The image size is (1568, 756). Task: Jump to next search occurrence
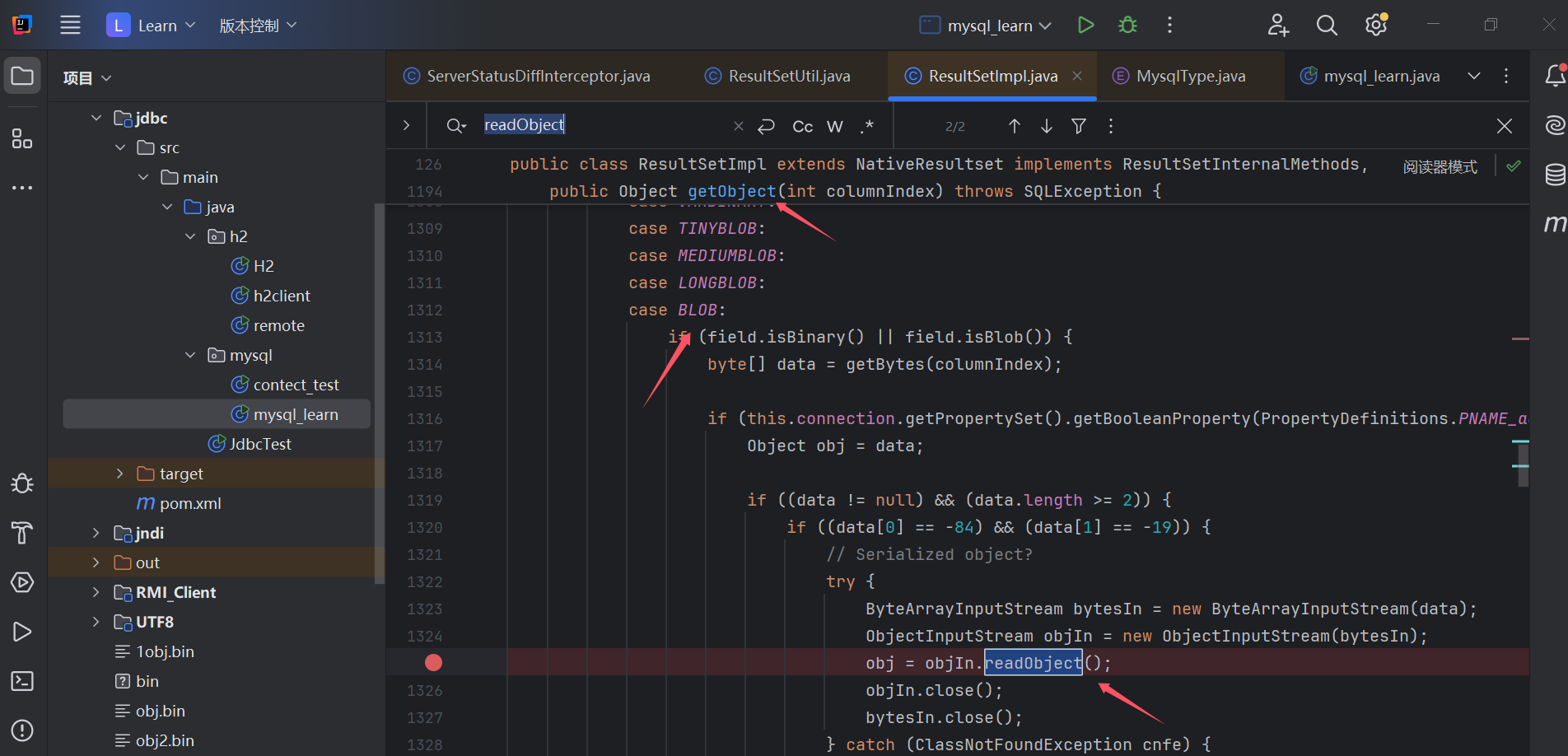pyautogui.click(x=1047, y=126)
